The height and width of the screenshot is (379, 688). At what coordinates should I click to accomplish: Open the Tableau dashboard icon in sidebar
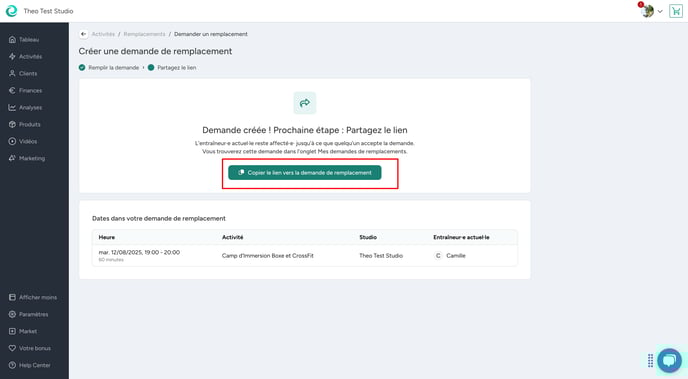click(12, 39)
